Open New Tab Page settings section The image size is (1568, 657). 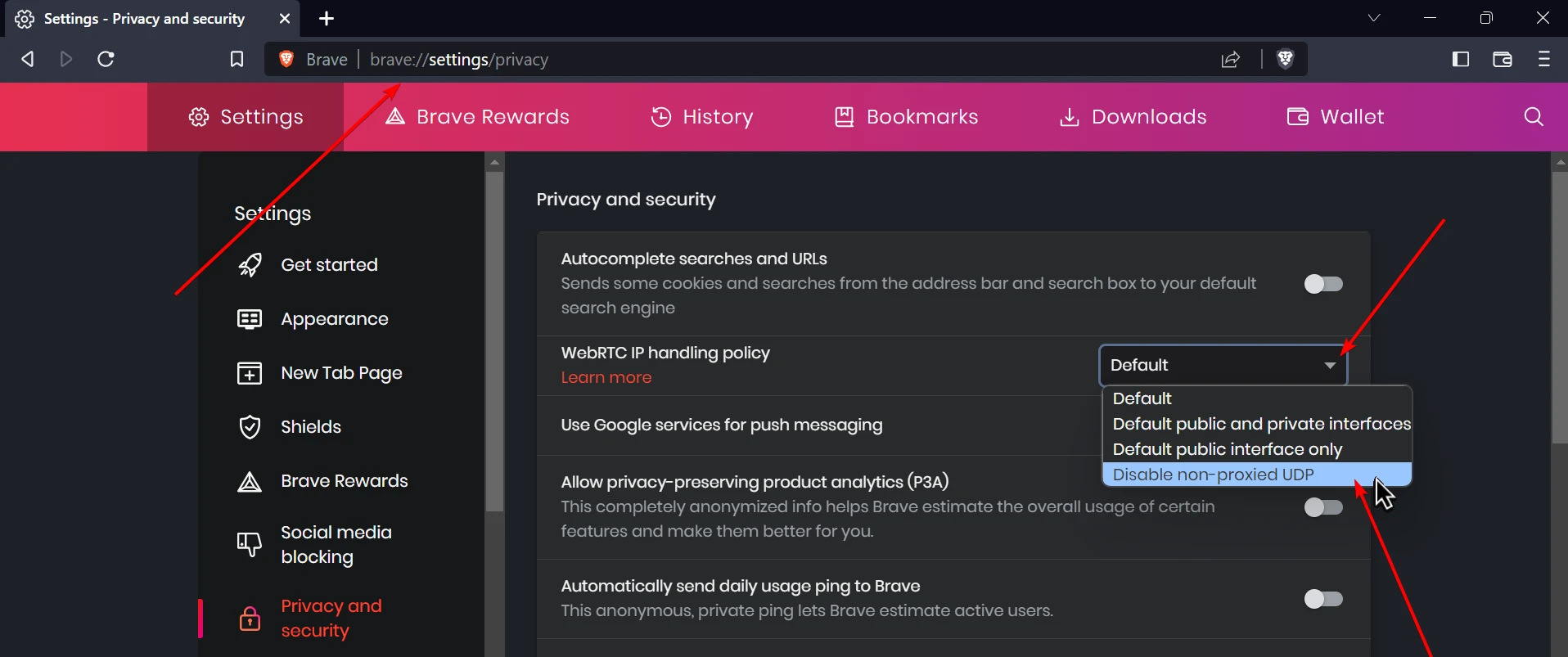click(342, 373)
